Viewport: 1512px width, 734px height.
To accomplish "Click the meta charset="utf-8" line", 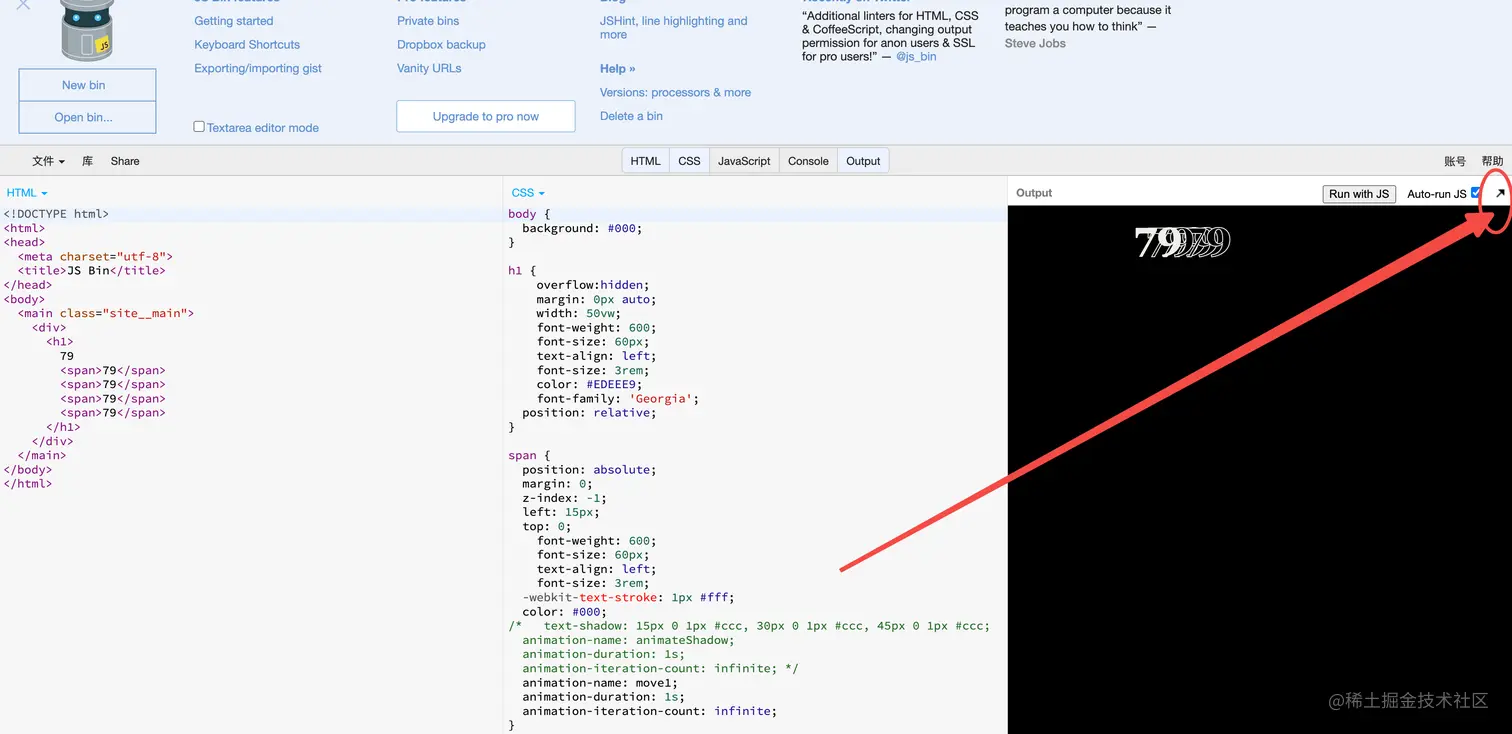I will 95,256.
